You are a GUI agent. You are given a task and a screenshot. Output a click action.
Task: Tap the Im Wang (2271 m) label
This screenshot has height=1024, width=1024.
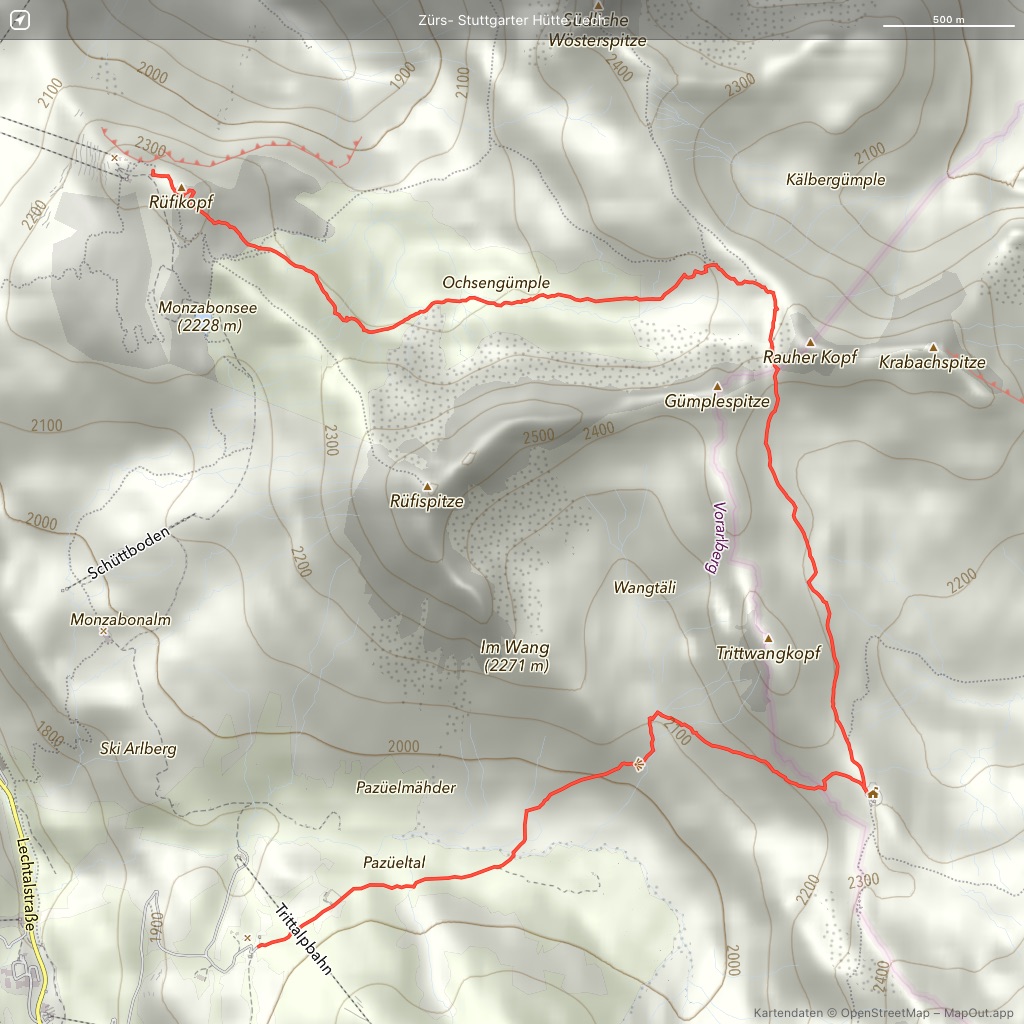click(x=515, y=656)
